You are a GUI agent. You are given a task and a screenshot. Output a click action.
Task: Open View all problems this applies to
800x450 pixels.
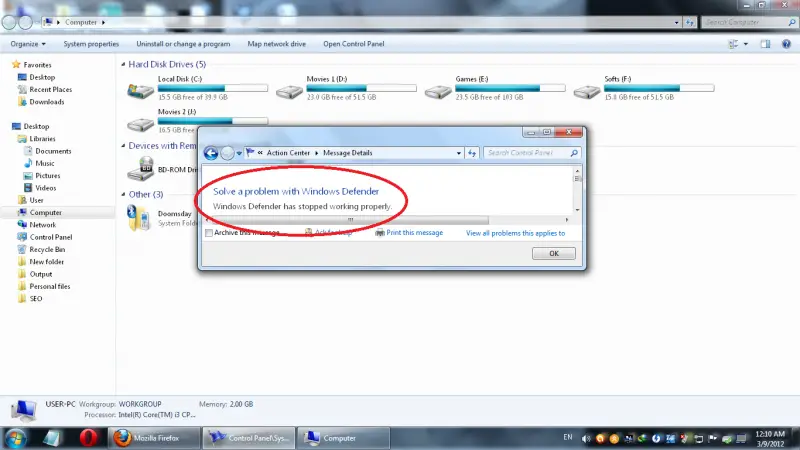tap(515, 233)
